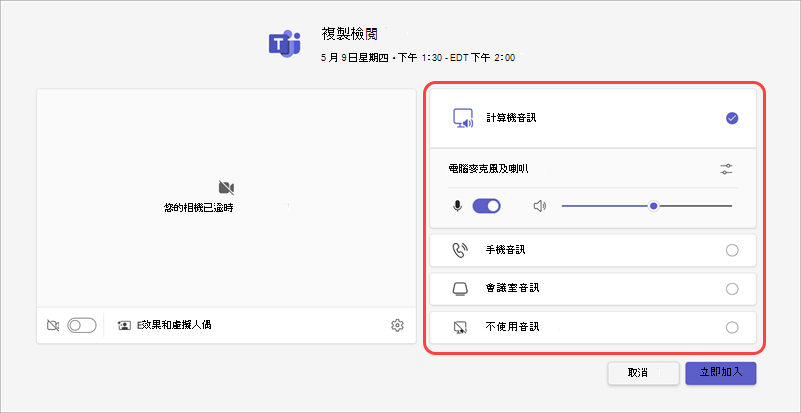801x413 pixels.
Task: Click the camera-off icon in the video preview
Action: point(226,187)
